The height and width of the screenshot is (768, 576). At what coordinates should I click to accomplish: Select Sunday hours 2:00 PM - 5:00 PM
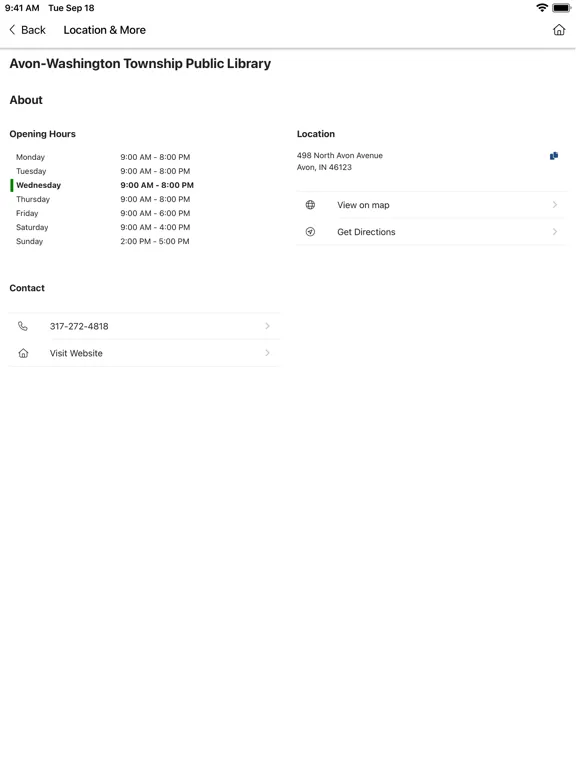155,241
